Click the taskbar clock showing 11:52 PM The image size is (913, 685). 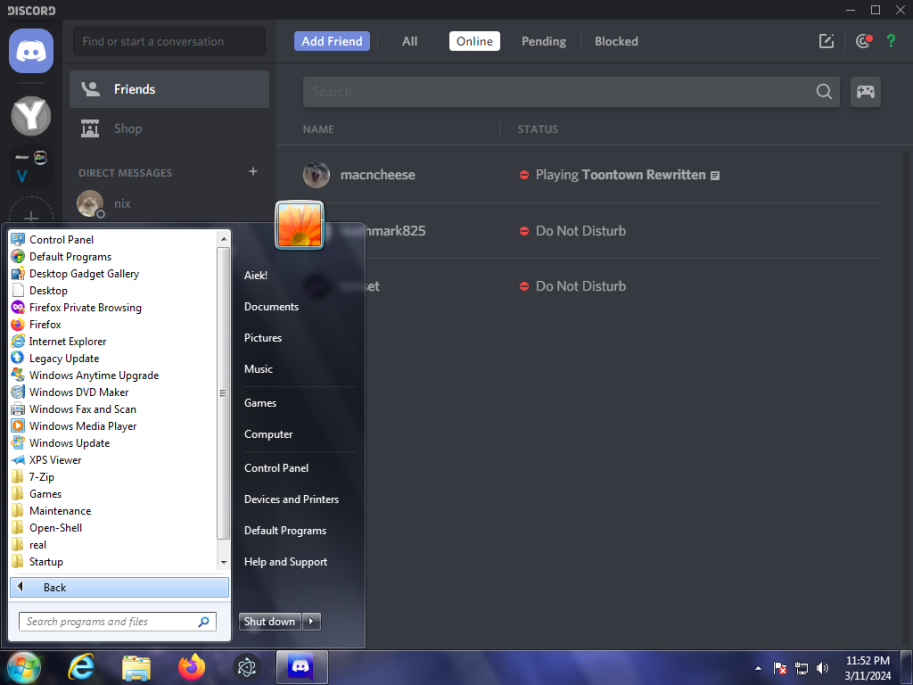coord(868,668)
